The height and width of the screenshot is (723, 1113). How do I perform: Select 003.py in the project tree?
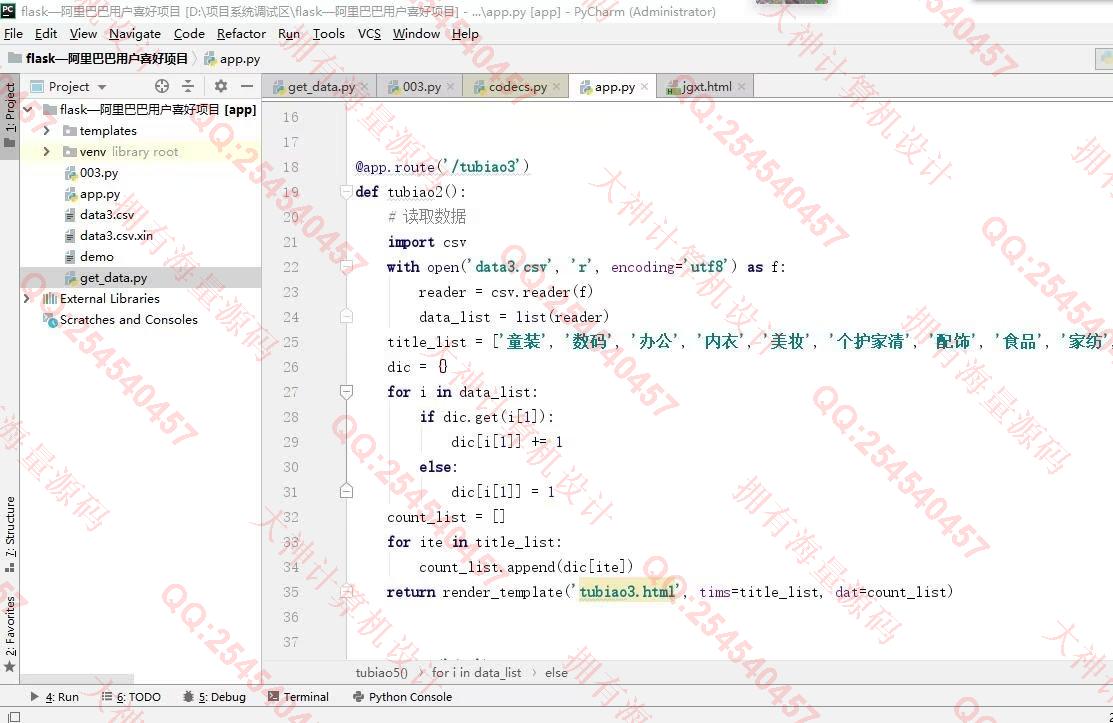pyautogui.click(x=99, y=173)
